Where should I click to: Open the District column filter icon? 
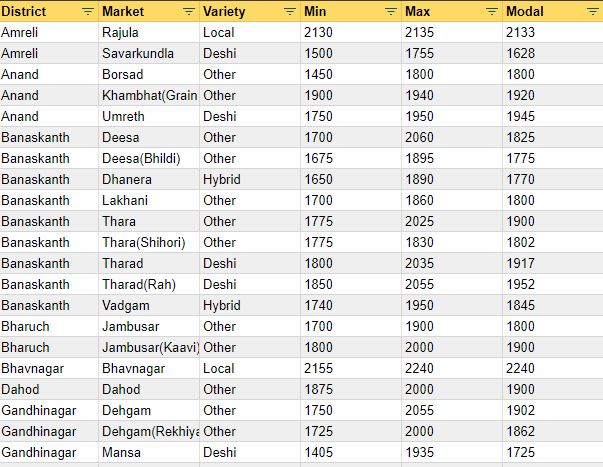(87, 11)
